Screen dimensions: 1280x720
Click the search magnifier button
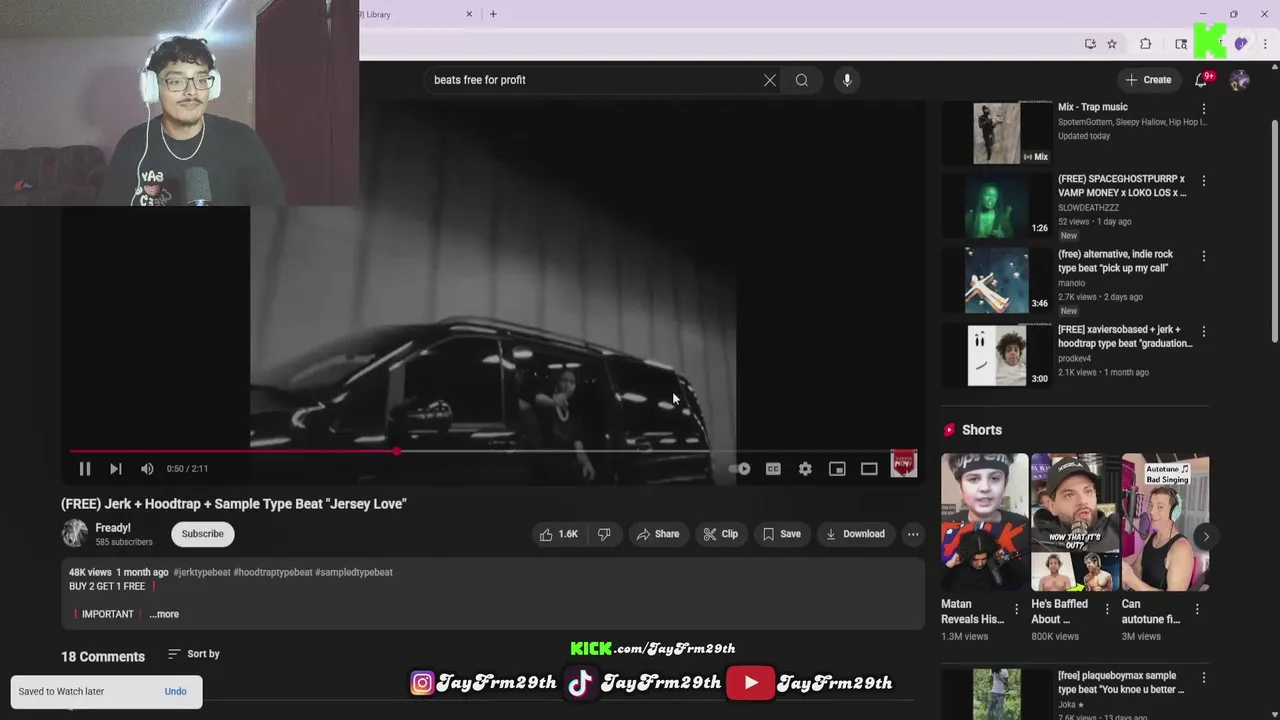(802, 80)
